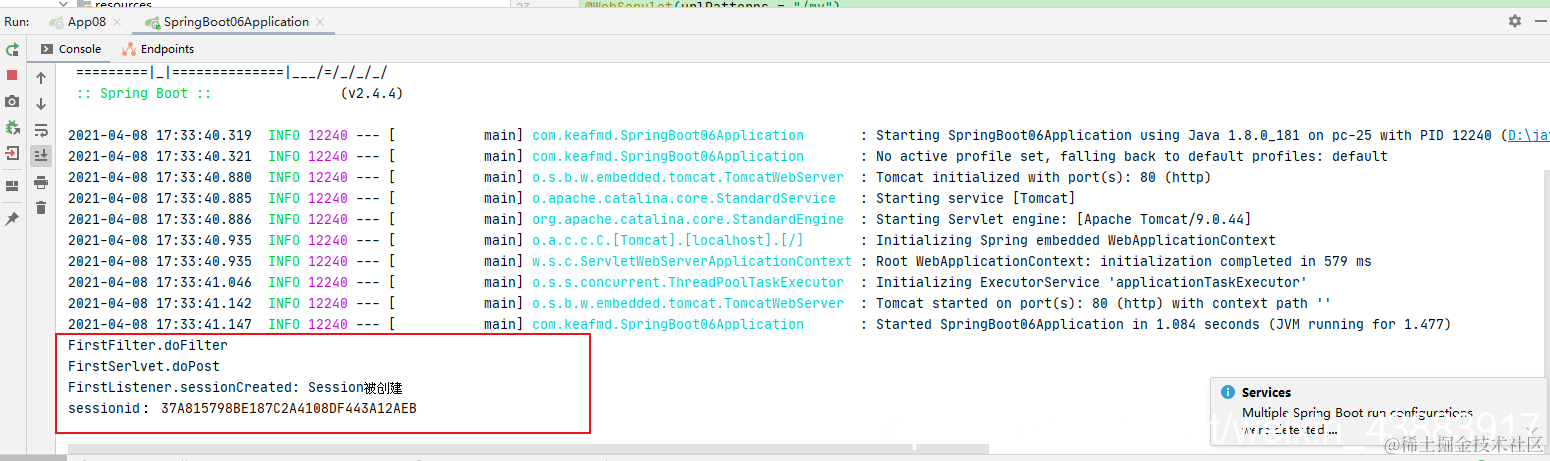Open the D:\ja file path link
Screen dimensions: 1550x461
click(x=1528, y=135)
